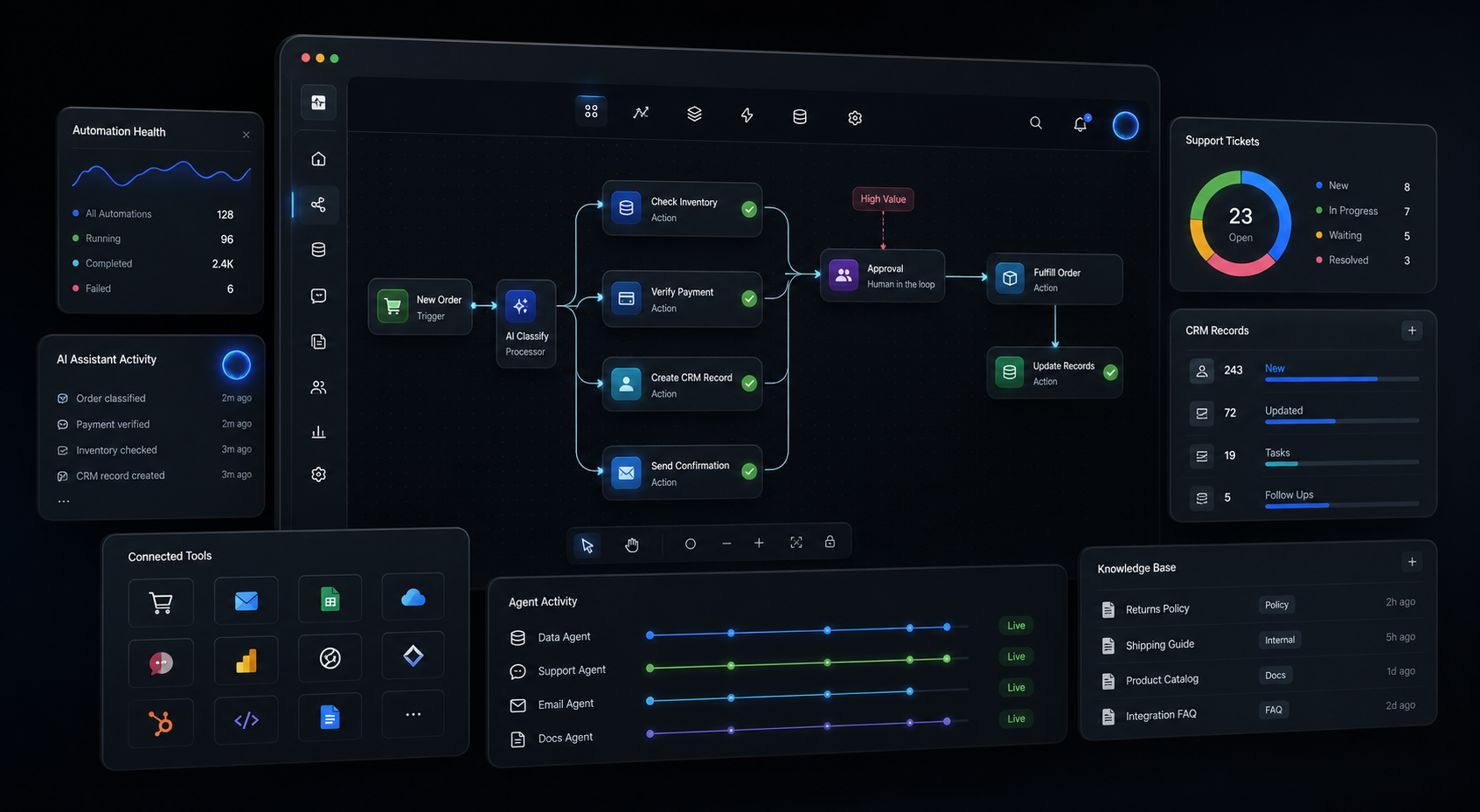Select the hand pan tool

pyautogui.click(x=632, y=545)
